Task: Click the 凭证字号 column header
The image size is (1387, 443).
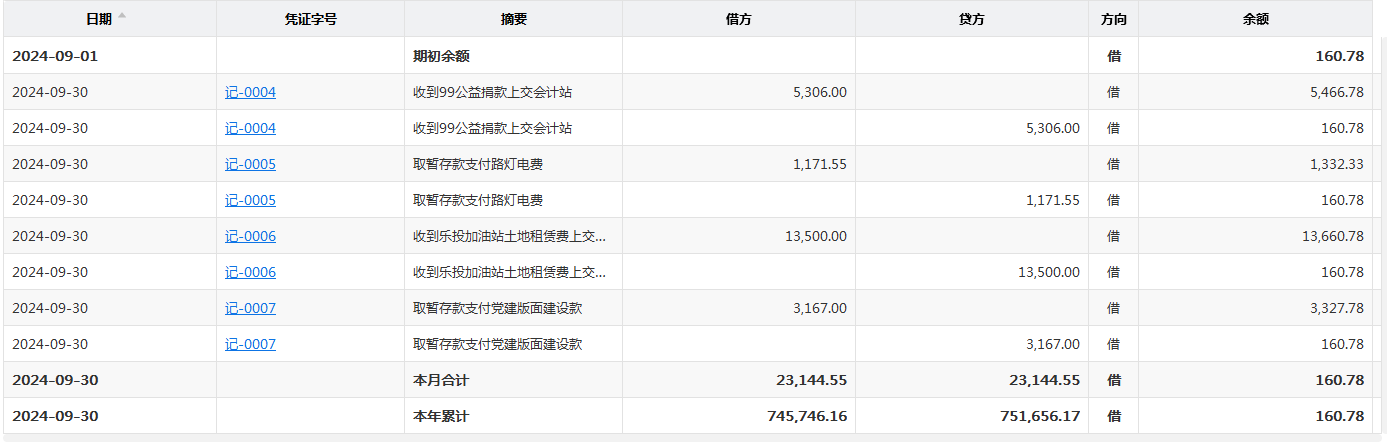Action: point(310,19)
